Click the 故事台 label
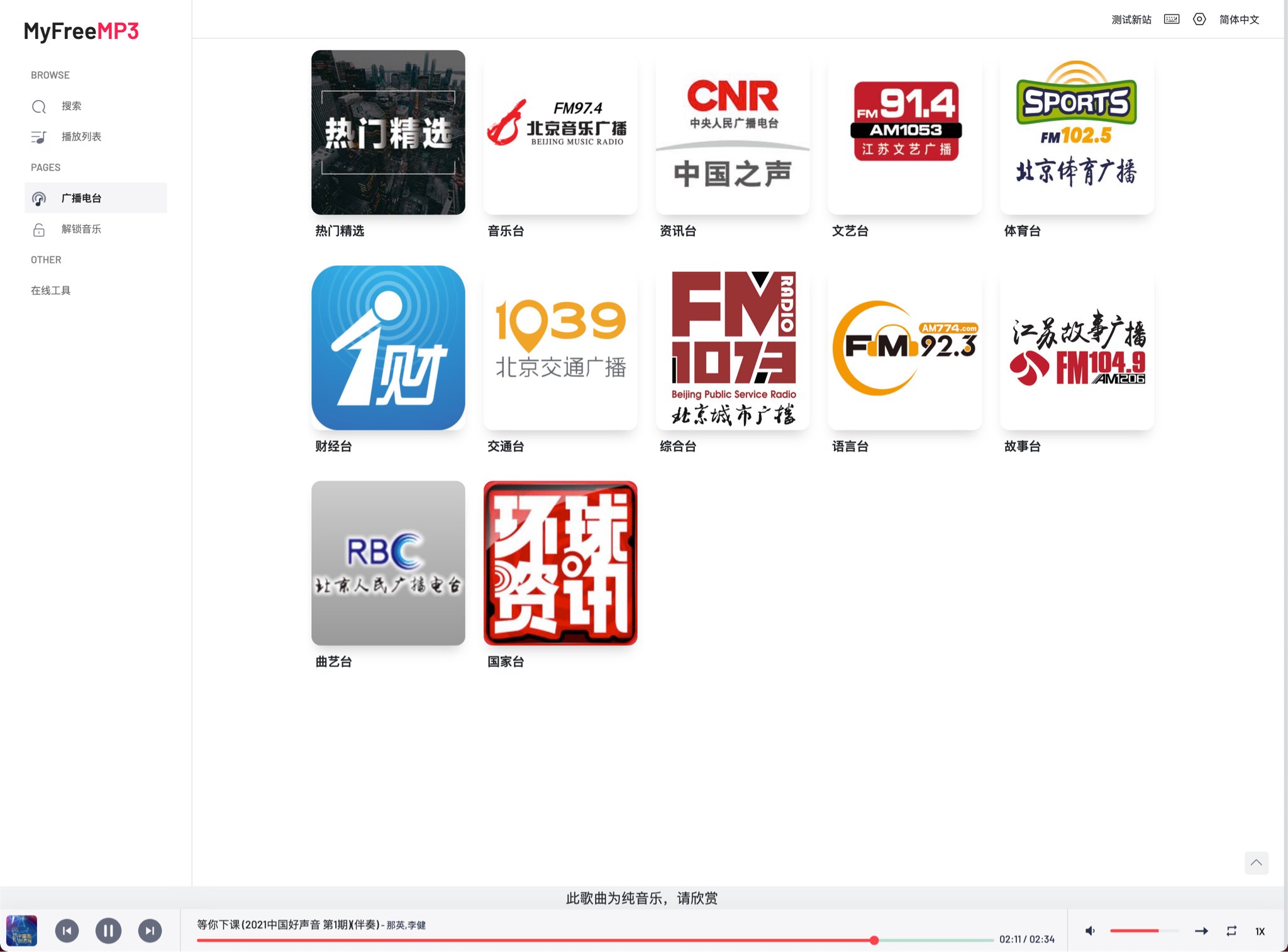The height and width of the screenshot is (952, 1288). 1023,446
